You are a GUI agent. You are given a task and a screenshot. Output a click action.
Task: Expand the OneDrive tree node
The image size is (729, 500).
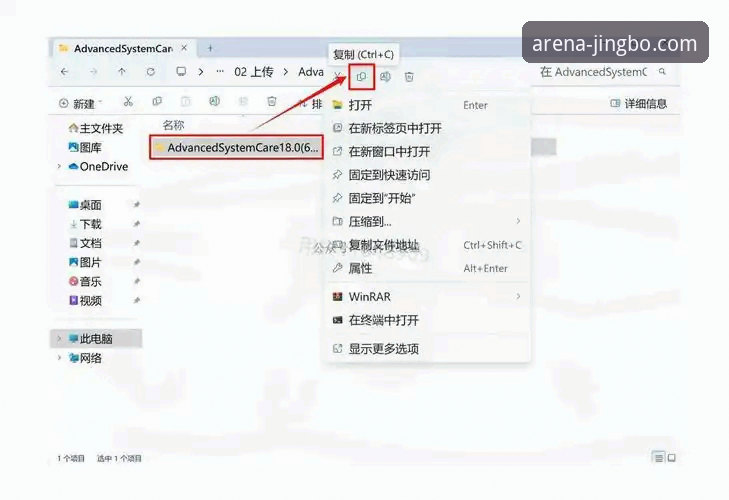click(x=59, y=166)
